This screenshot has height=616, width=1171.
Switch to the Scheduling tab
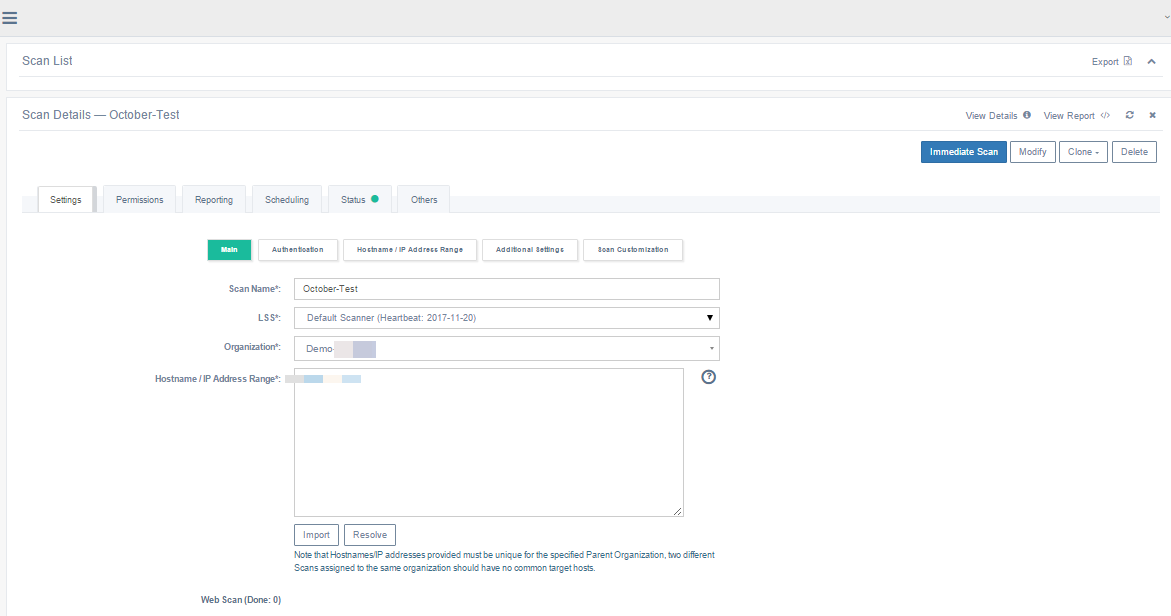[287, 200]
